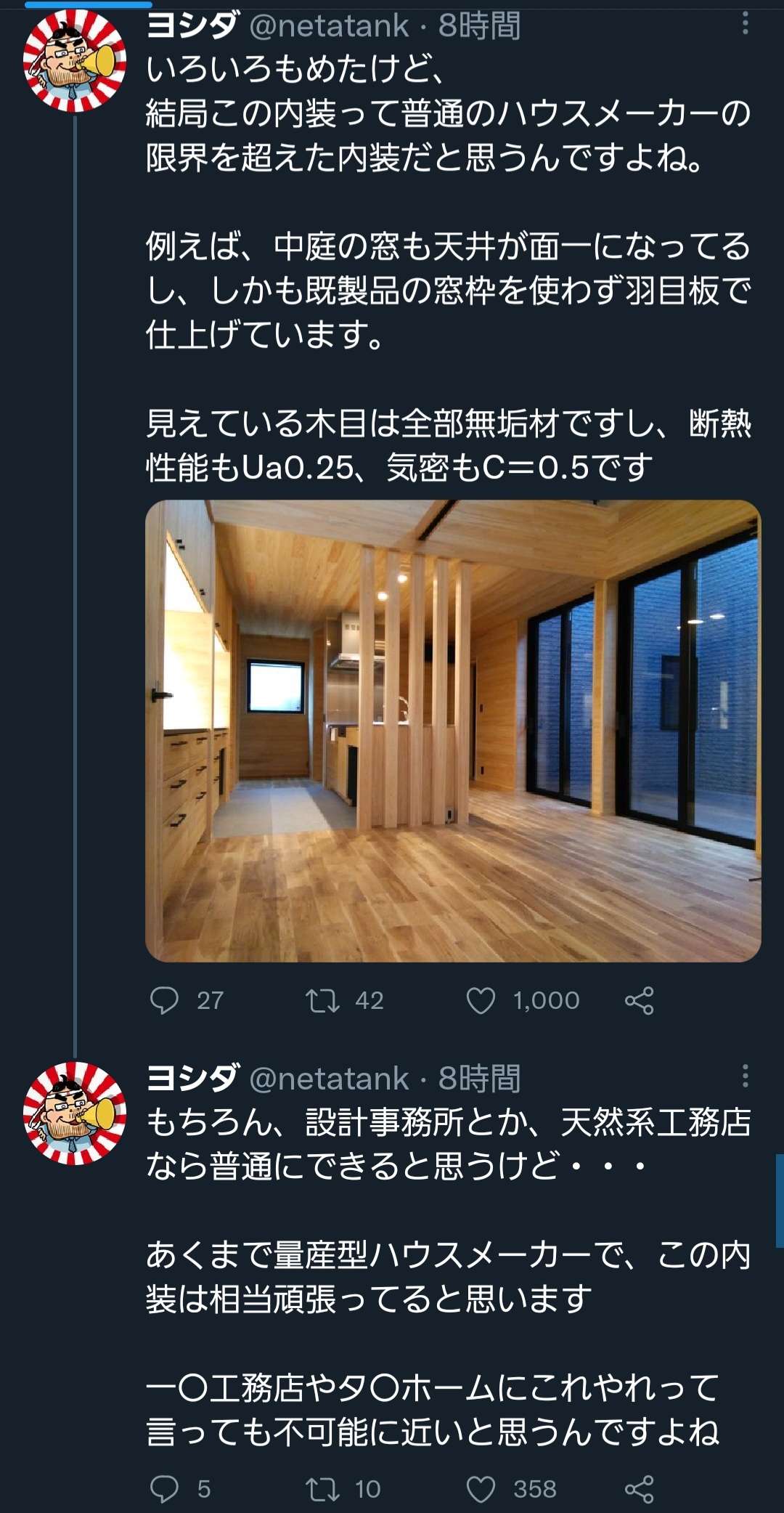View the wooden interior photo attachment
Viewport: 784px width, 1513px height.
coord(453,731)
